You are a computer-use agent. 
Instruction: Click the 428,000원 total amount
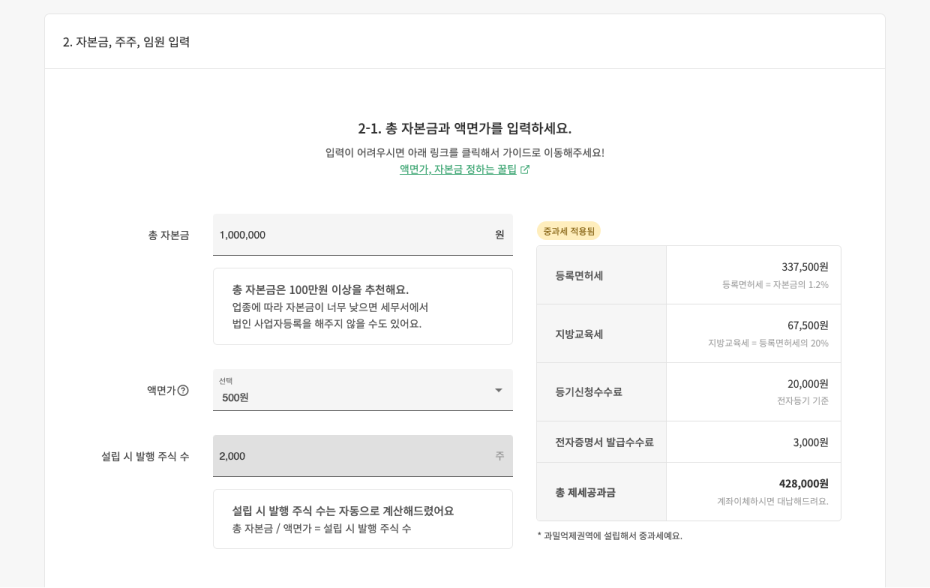(803, 483)
